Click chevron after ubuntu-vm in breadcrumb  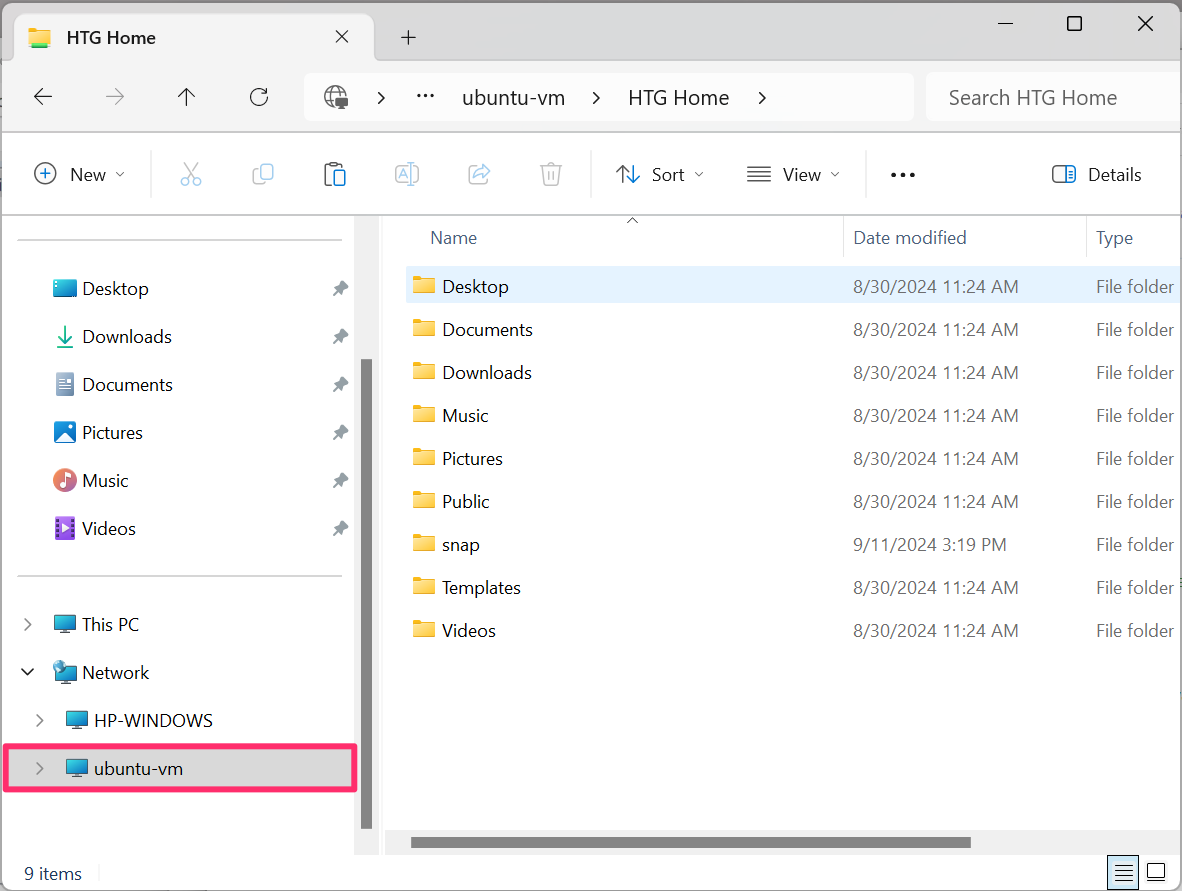point(596,98)
